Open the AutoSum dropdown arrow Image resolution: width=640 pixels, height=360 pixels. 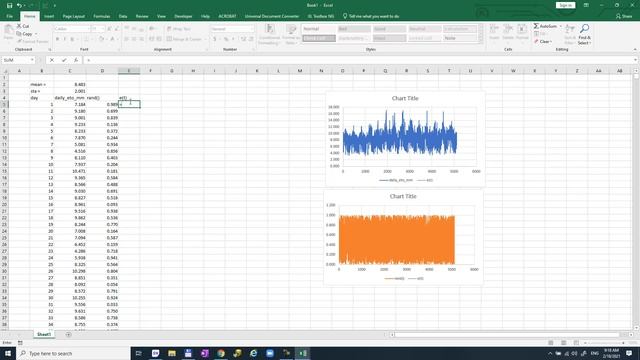click(560, 26)
